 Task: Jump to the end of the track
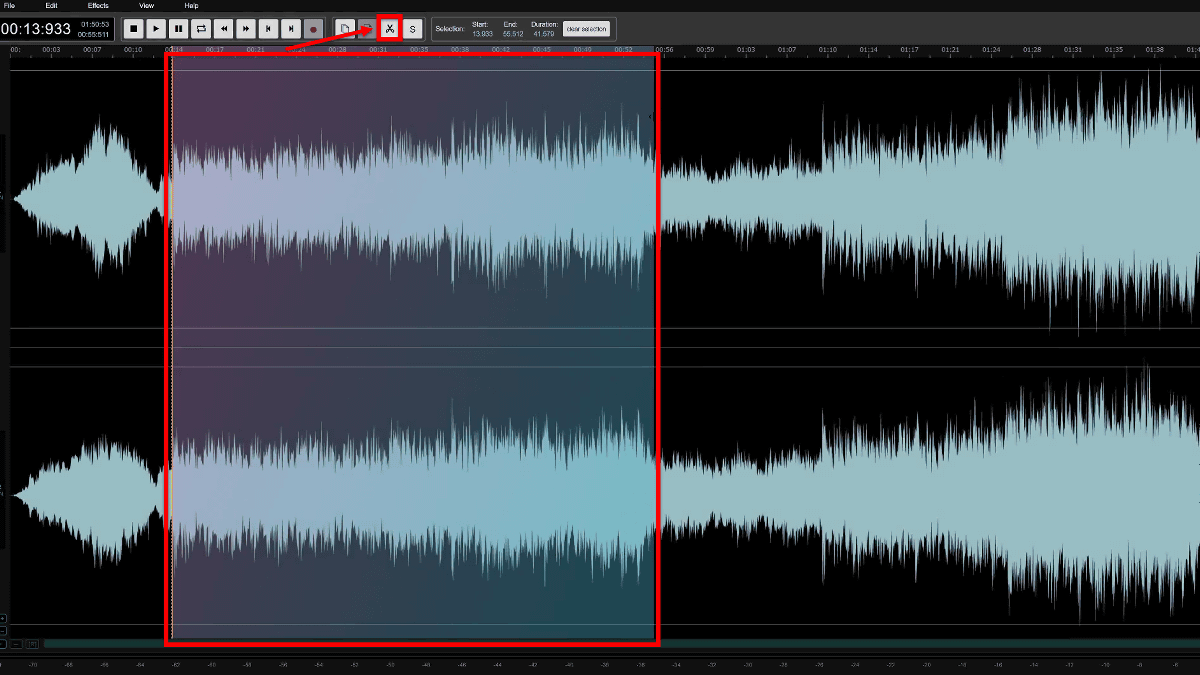coord(291,29)
